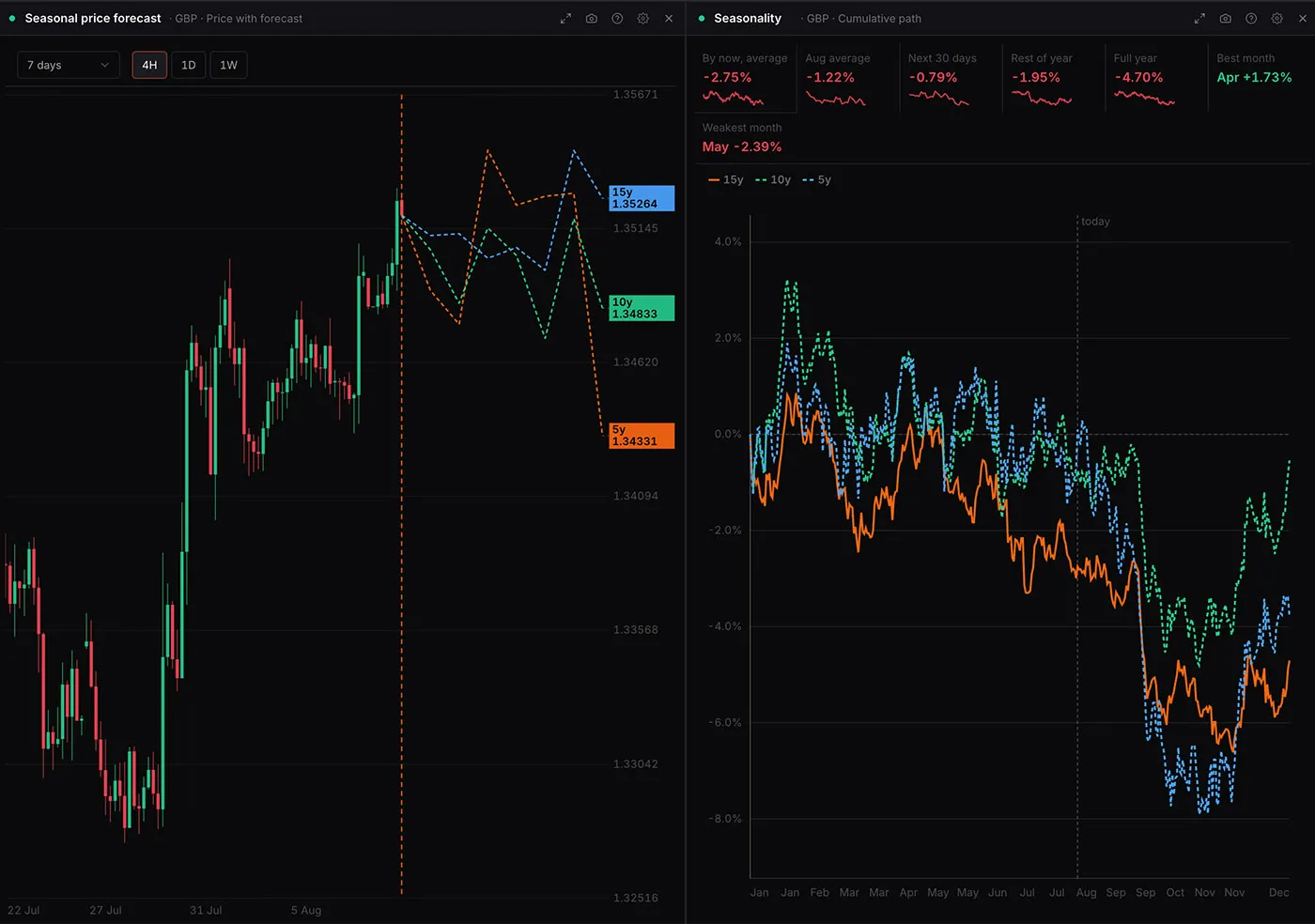Click the today marker on Seasonality chart
This screenshot has height=924, width=1315.
[1095, 222]
